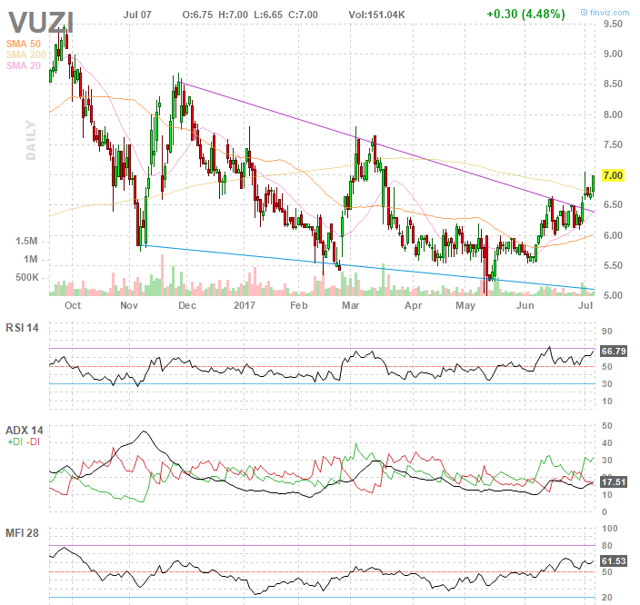The height and width of the screenshot is (605, 640).
Task: Click the +0.30 (4.48%) change value
Action: point(526,14)
